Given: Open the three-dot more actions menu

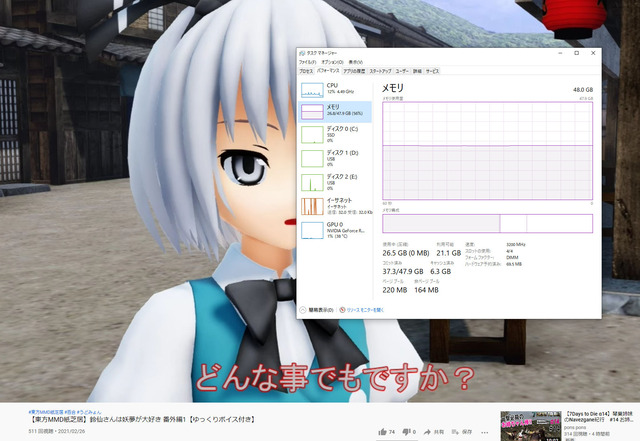Looking at the screenshot, I should coord(484,432).
